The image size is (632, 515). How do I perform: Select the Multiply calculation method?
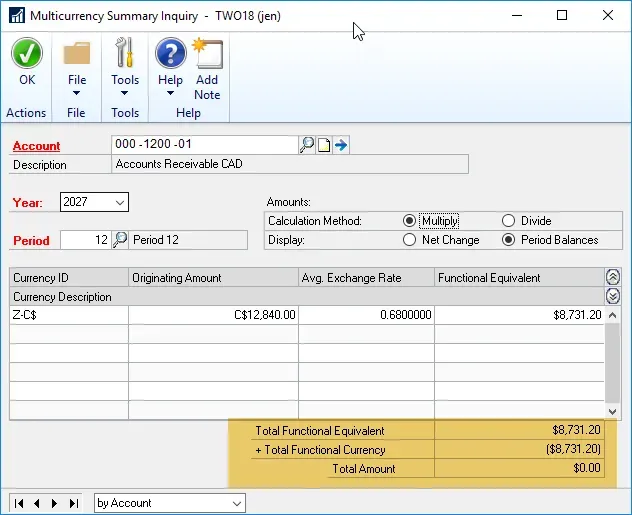pyautogui.click(x=409, y=221)
